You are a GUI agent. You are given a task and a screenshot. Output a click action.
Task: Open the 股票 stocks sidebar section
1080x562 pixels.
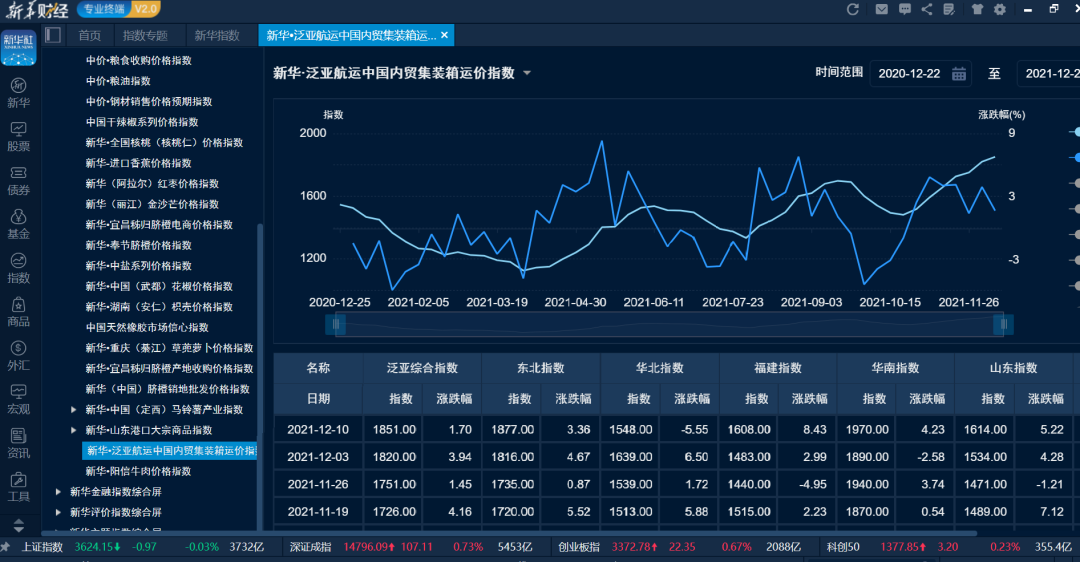pos(19,137)
